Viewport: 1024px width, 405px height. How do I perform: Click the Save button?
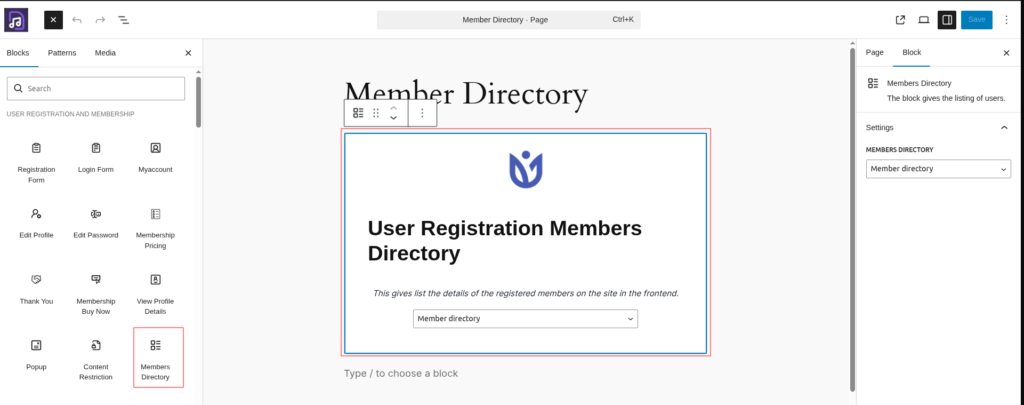pos(976,20)
